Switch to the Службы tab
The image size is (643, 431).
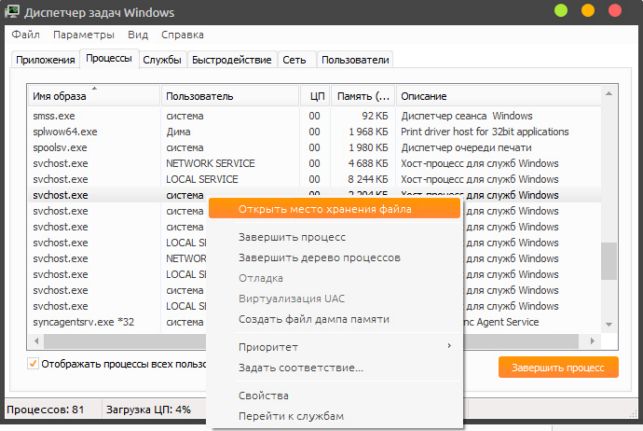tap(162, 60)
